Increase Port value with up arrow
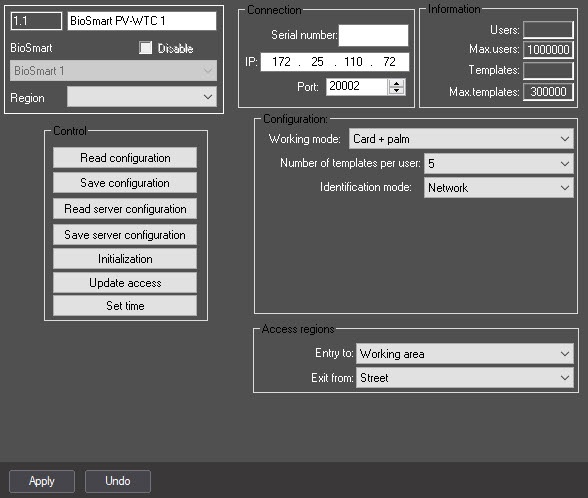588x498 pixels. [396, 83]
